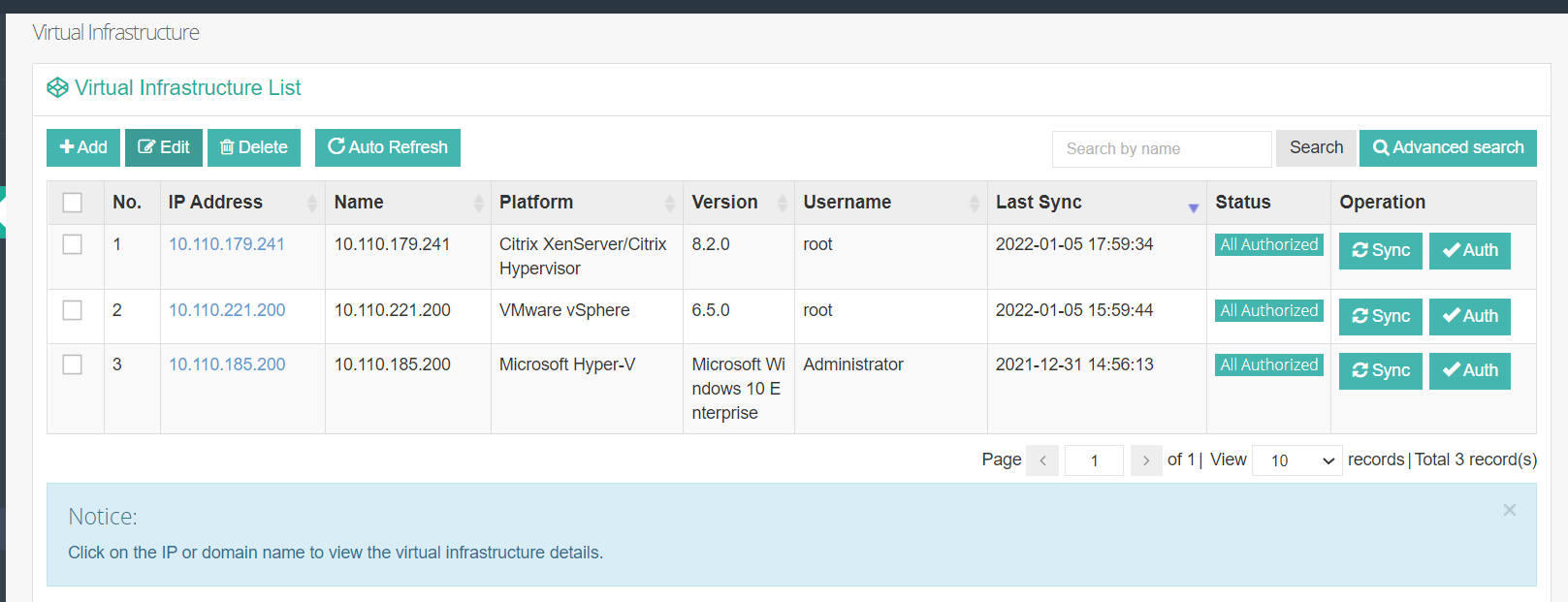Authorize the VMware vSphere host
The image size is (1568, 602).
pos(1469,316)
